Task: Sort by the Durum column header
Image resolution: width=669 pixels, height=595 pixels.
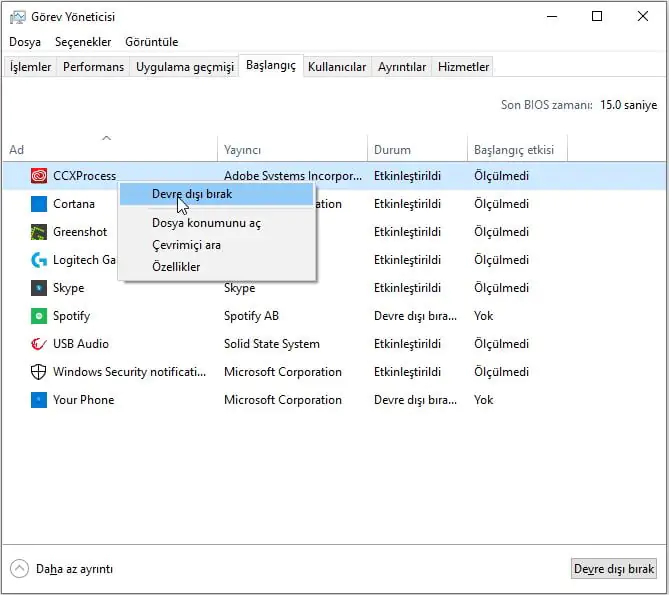Action: pos(417,150)
